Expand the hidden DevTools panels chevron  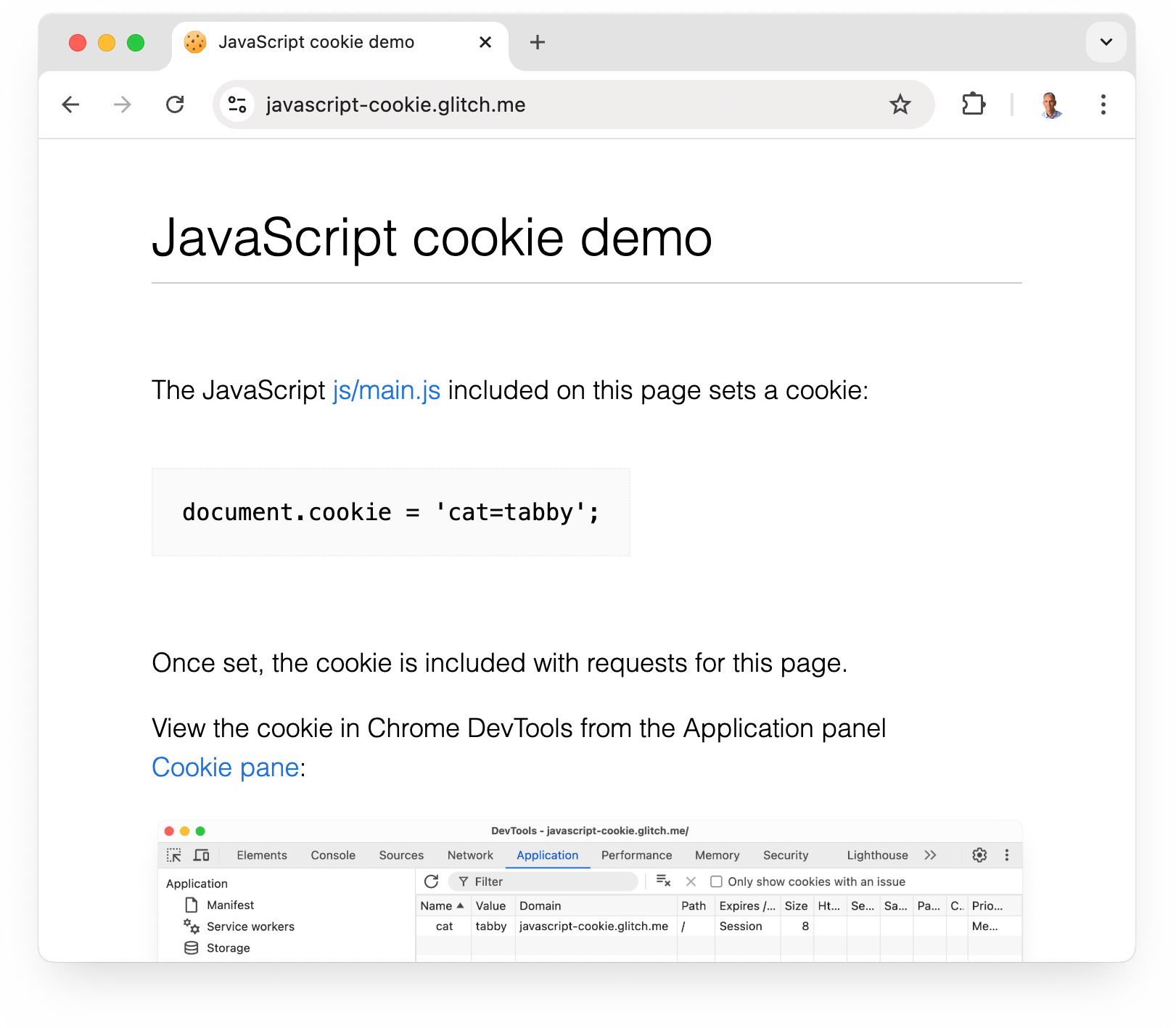tap(931, 855)
